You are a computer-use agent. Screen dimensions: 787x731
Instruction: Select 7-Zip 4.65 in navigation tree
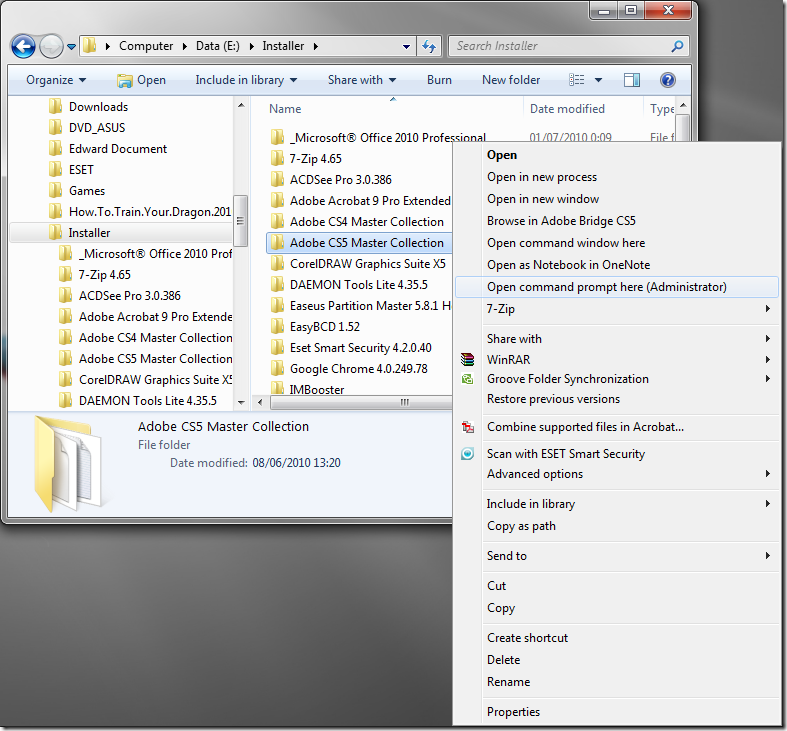point(104,275)
